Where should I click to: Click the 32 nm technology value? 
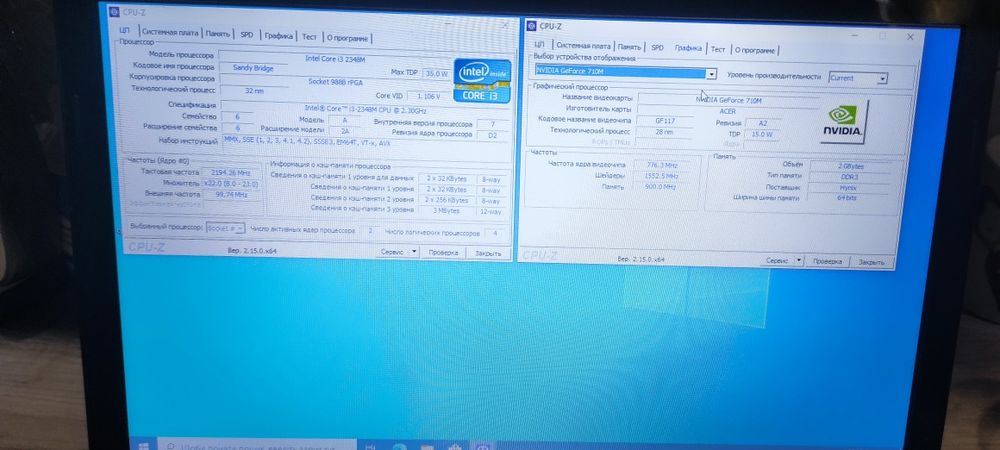coord(254,91)
